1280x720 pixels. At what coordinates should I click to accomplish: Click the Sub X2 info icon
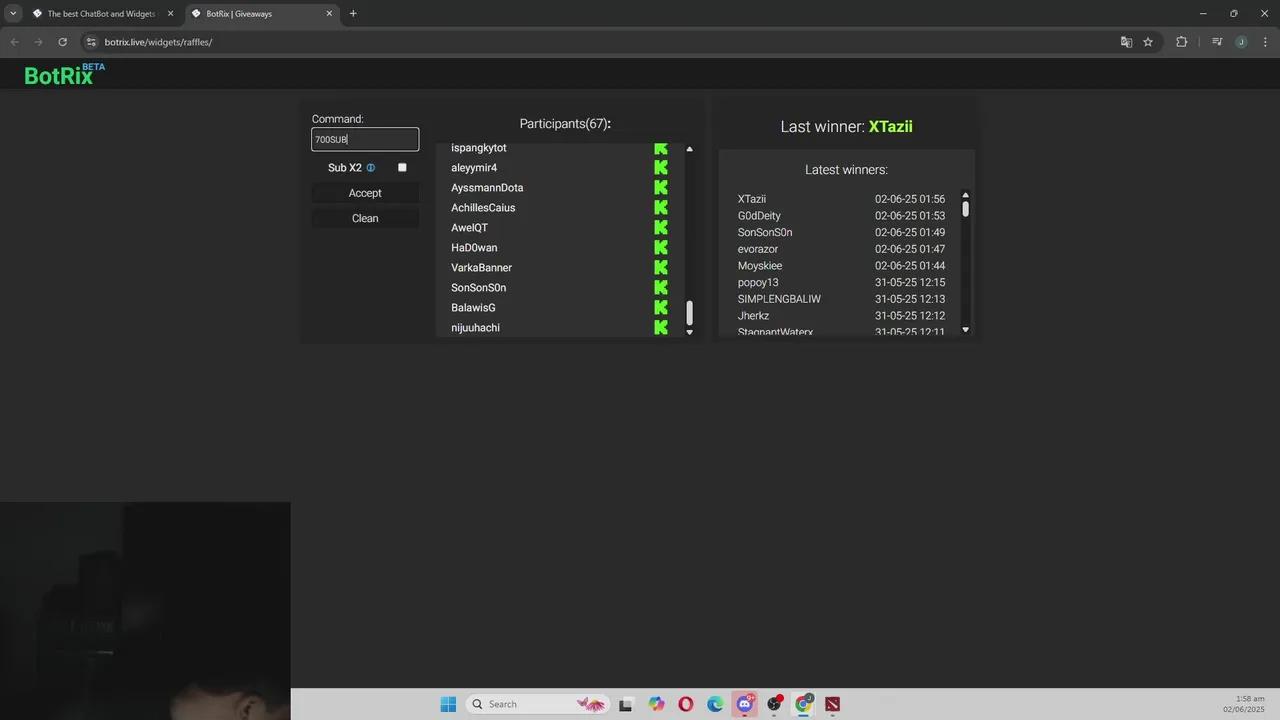(371, 168)
